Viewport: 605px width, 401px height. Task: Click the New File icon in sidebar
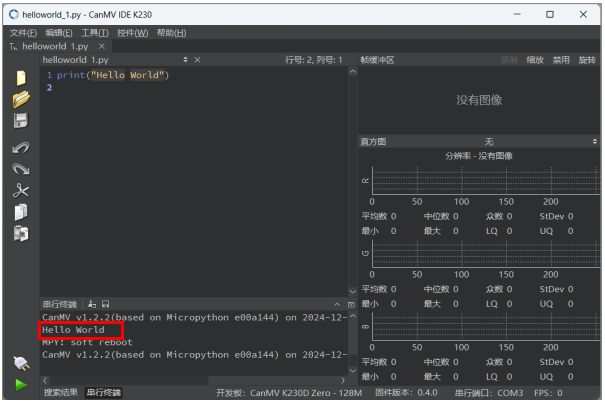(21, 78)
